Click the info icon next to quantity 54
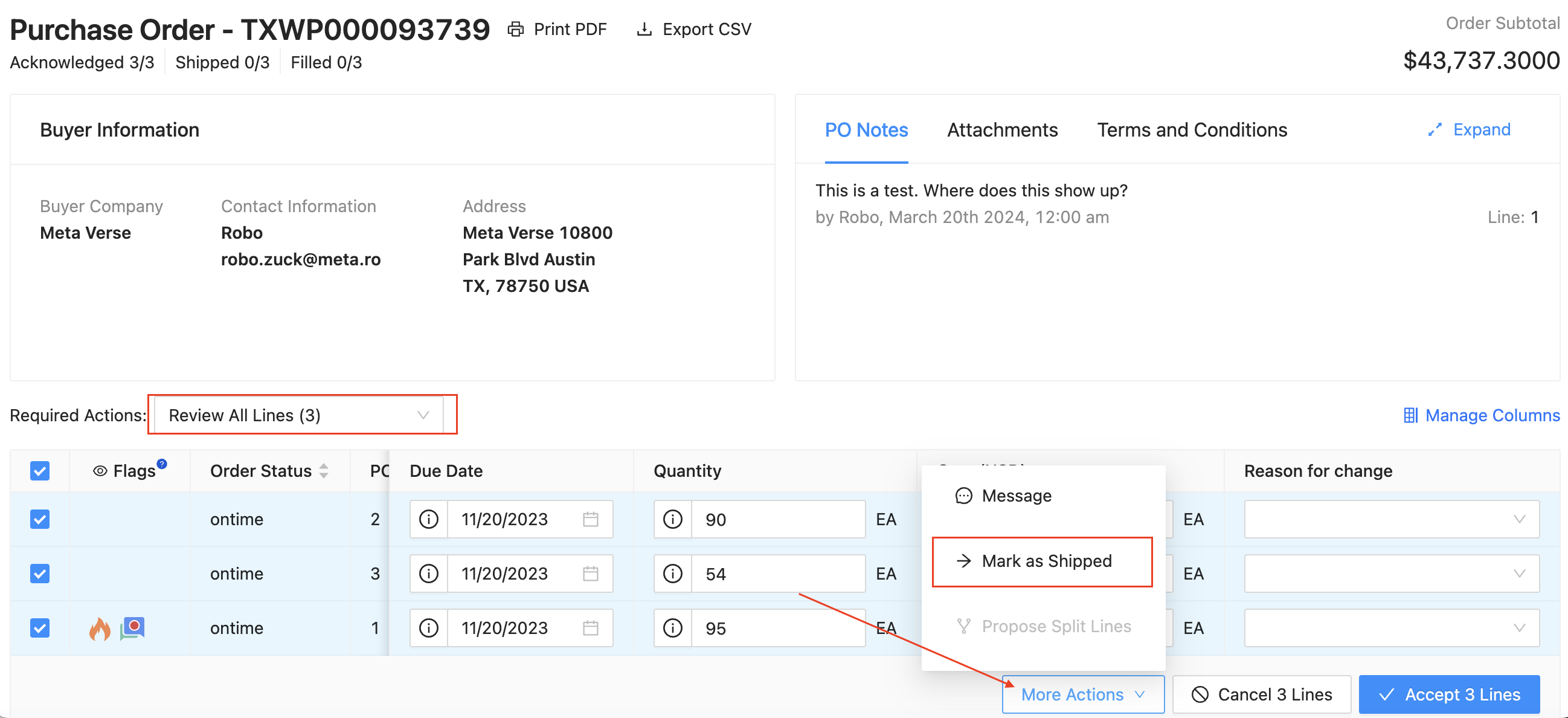Image resolution: width=1568 pixels, height=718 pixels. tap(672, 573)
